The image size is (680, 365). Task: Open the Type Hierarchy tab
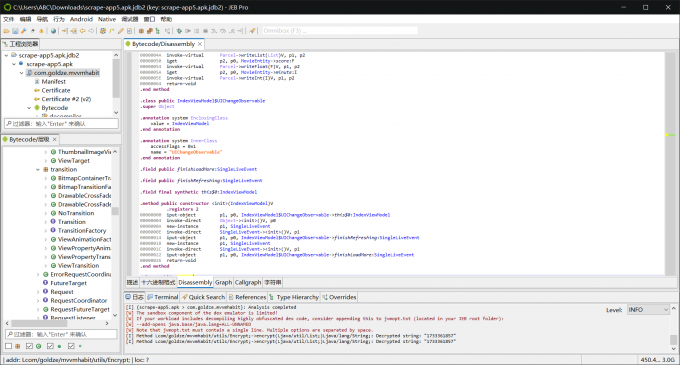(294, 297)
